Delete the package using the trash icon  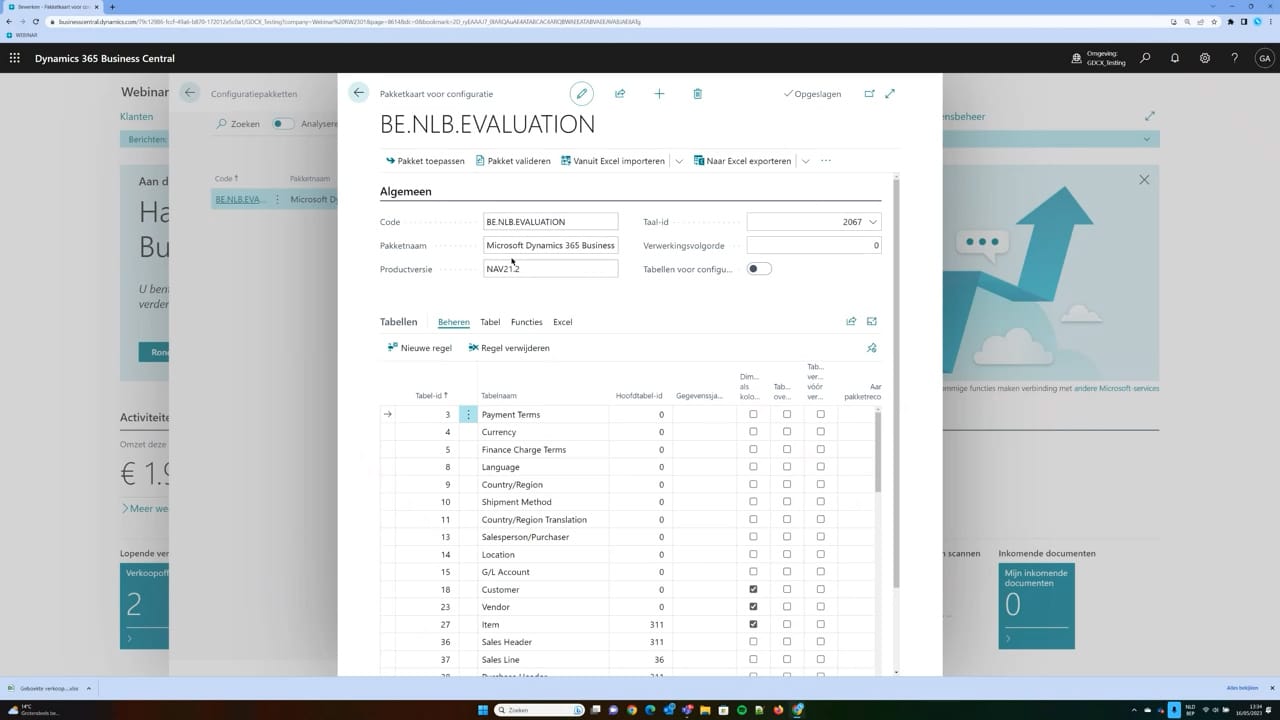(697, 94)
